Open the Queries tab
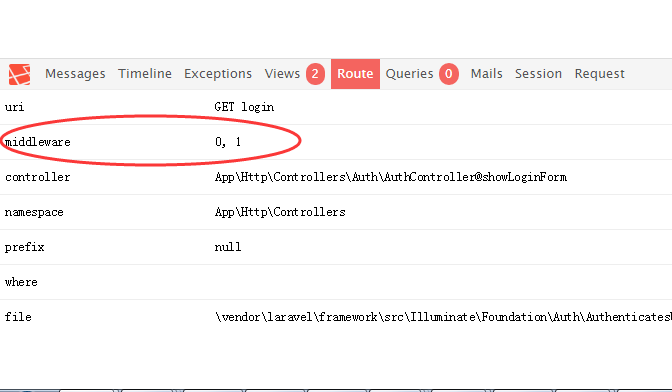Viewport: 672px width, 392px height. pos(409,74)
